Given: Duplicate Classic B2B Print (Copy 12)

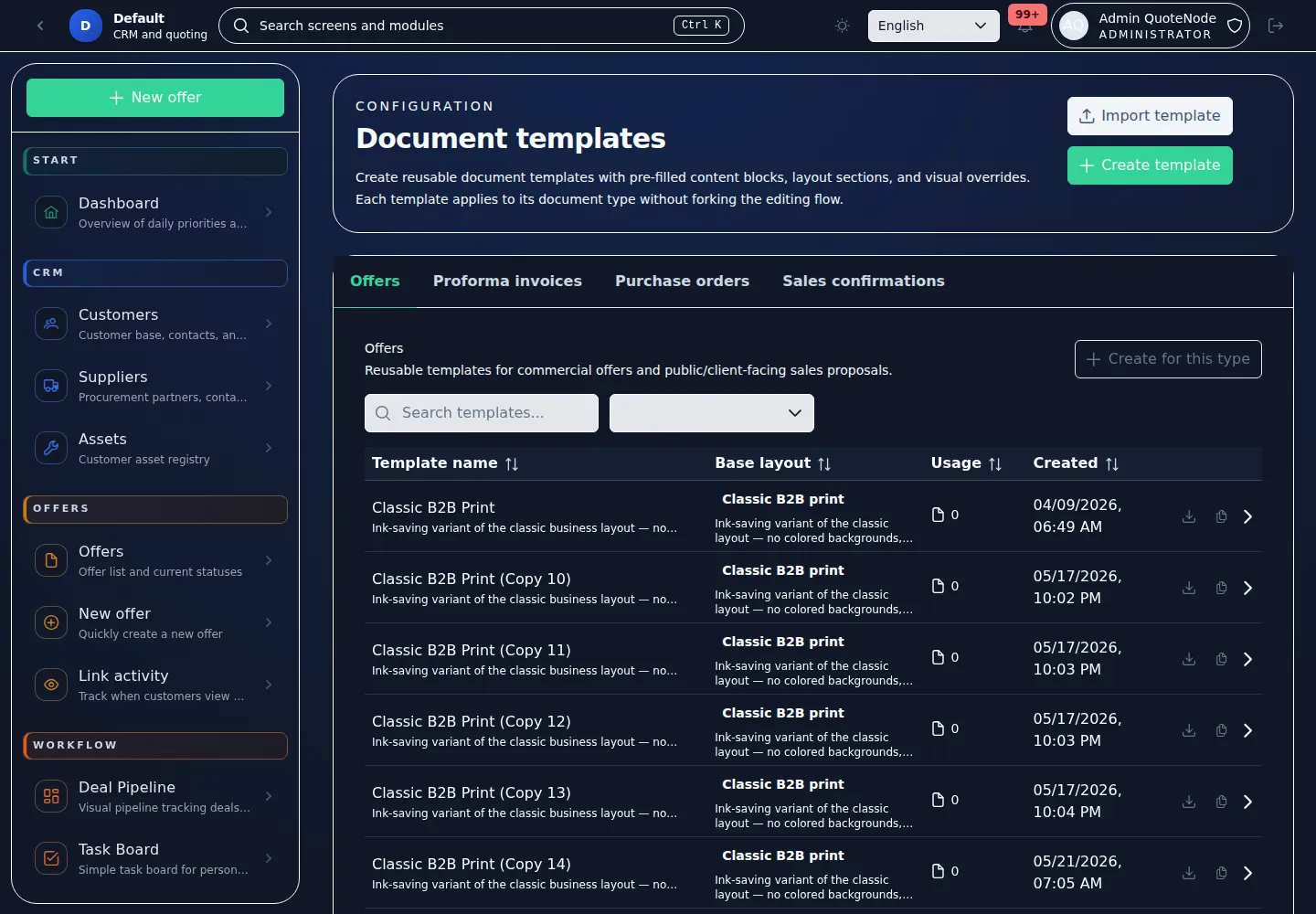Looking at the screenshot, I should [1221, 730].
